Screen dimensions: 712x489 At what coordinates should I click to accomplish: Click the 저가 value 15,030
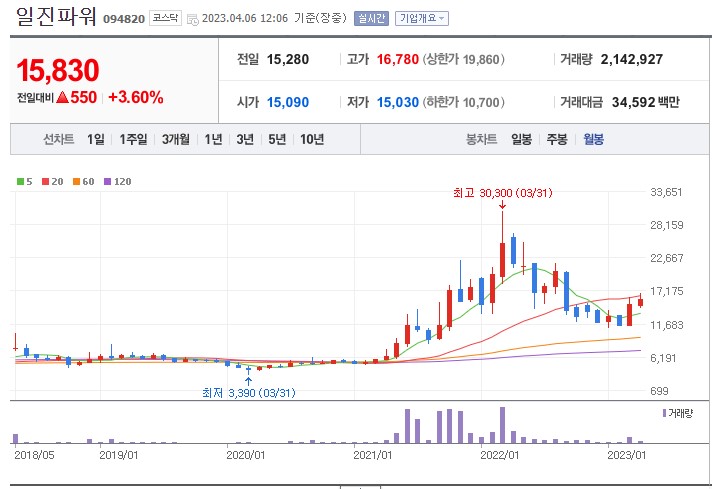coord(398,102)
